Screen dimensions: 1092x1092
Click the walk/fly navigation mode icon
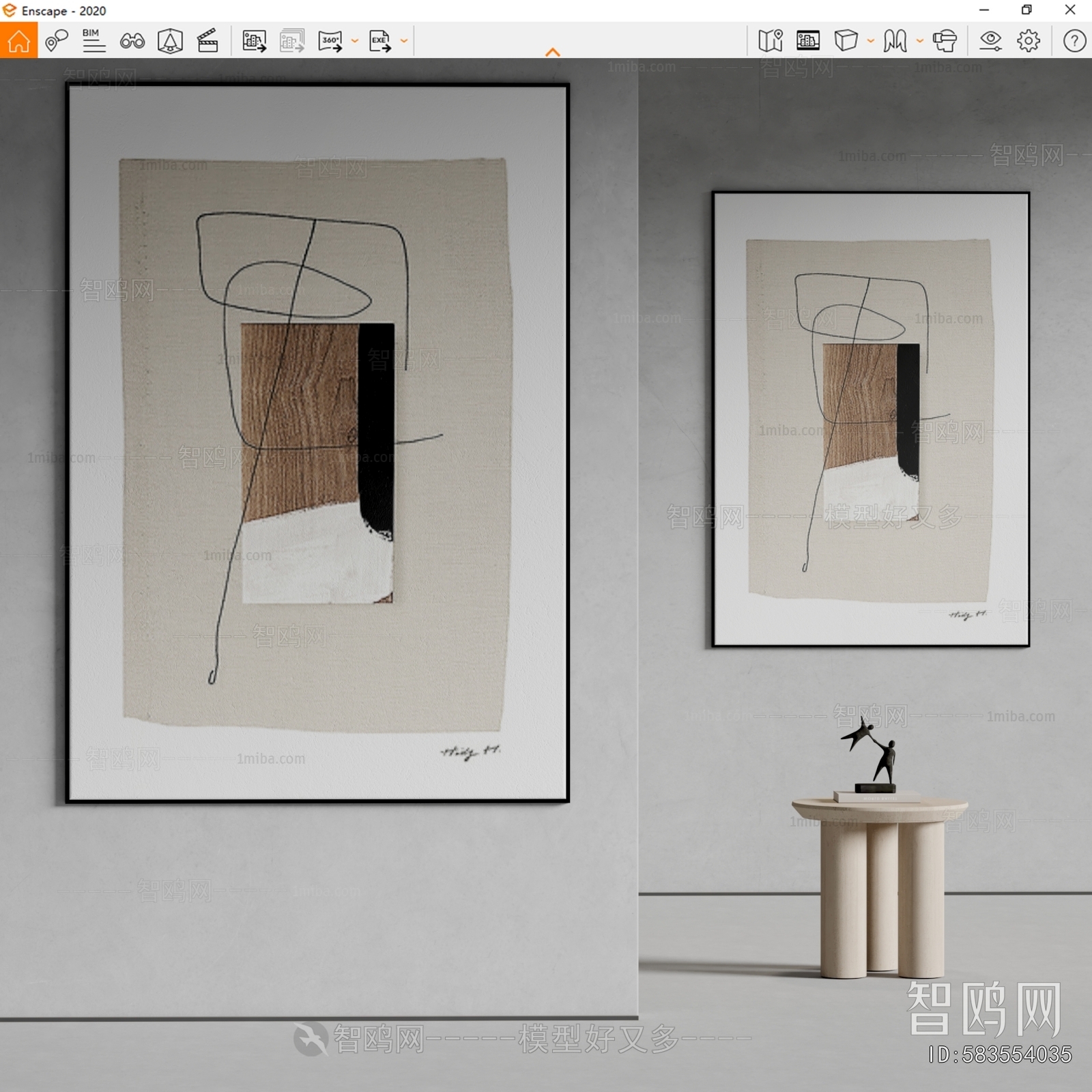[895, 41]
